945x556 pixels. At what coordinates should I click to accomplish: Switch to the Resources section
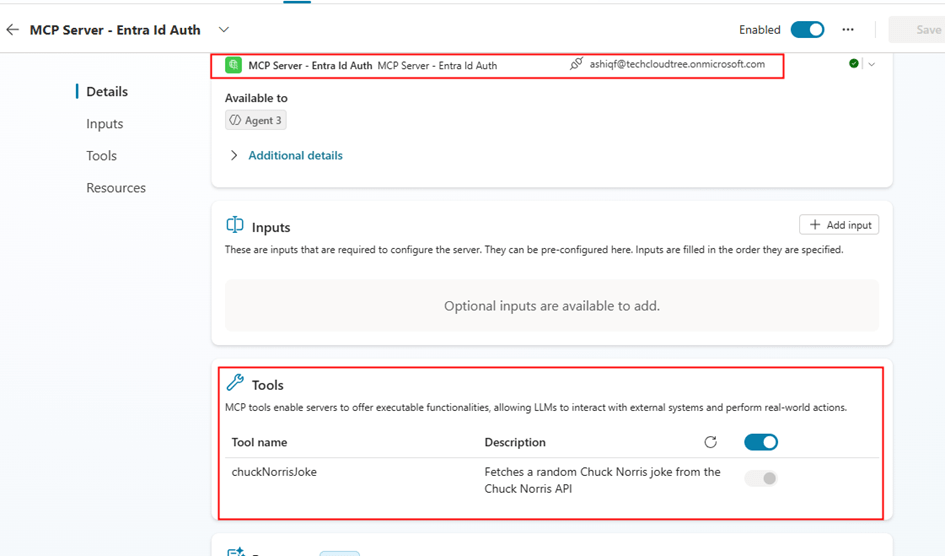(116, 188)
